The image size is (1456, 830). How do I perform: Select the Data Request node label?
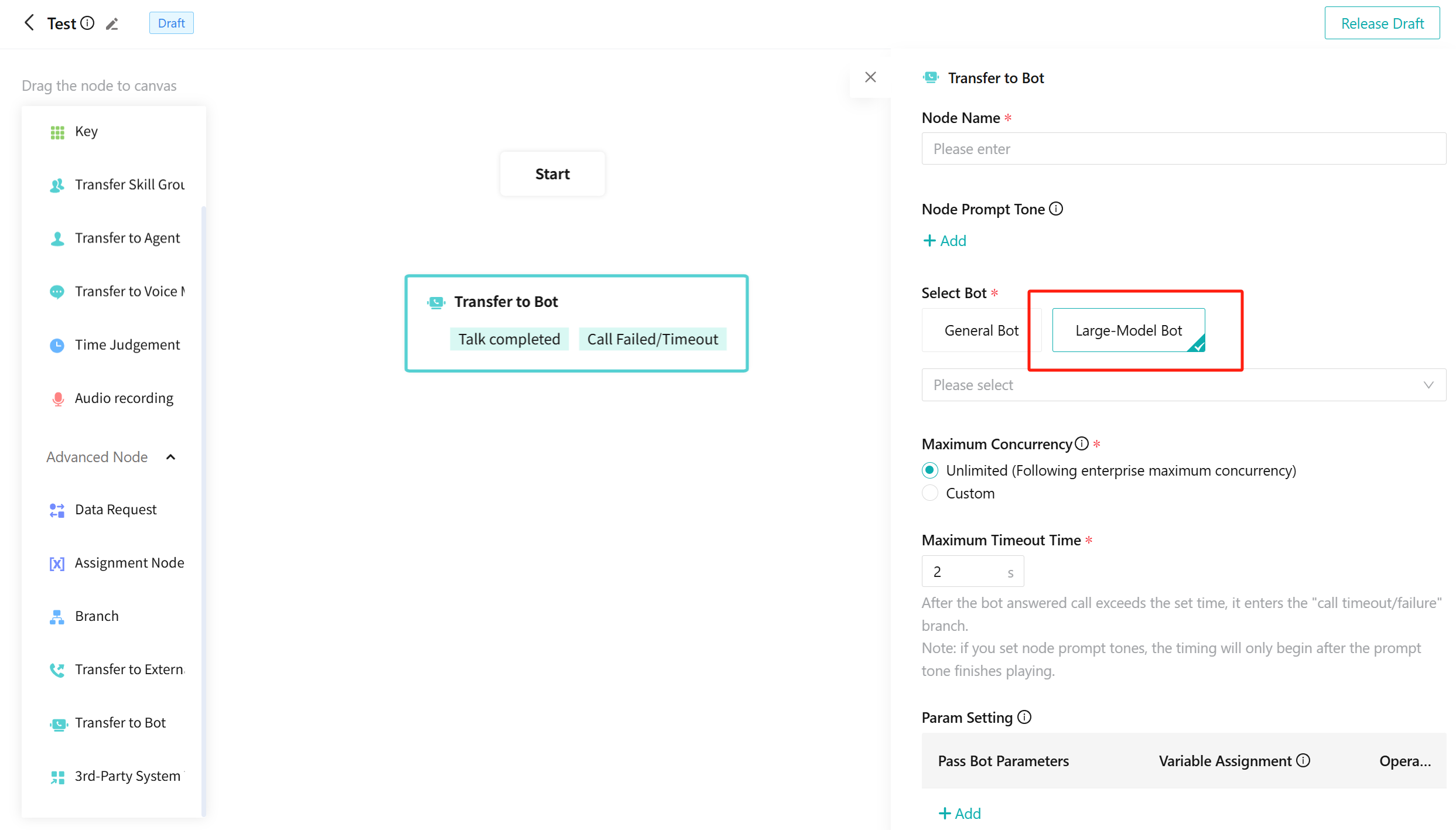(115, 510)
